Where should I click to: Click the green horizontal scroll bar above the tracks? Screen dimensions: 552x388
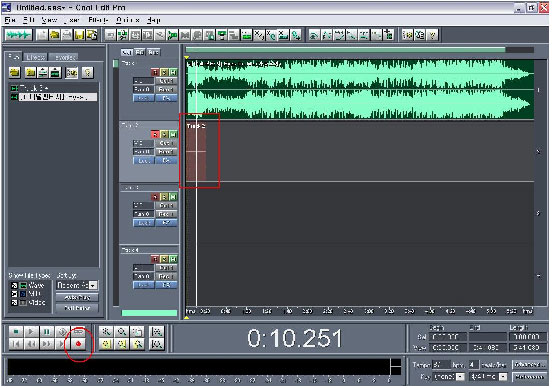(346, 50)
